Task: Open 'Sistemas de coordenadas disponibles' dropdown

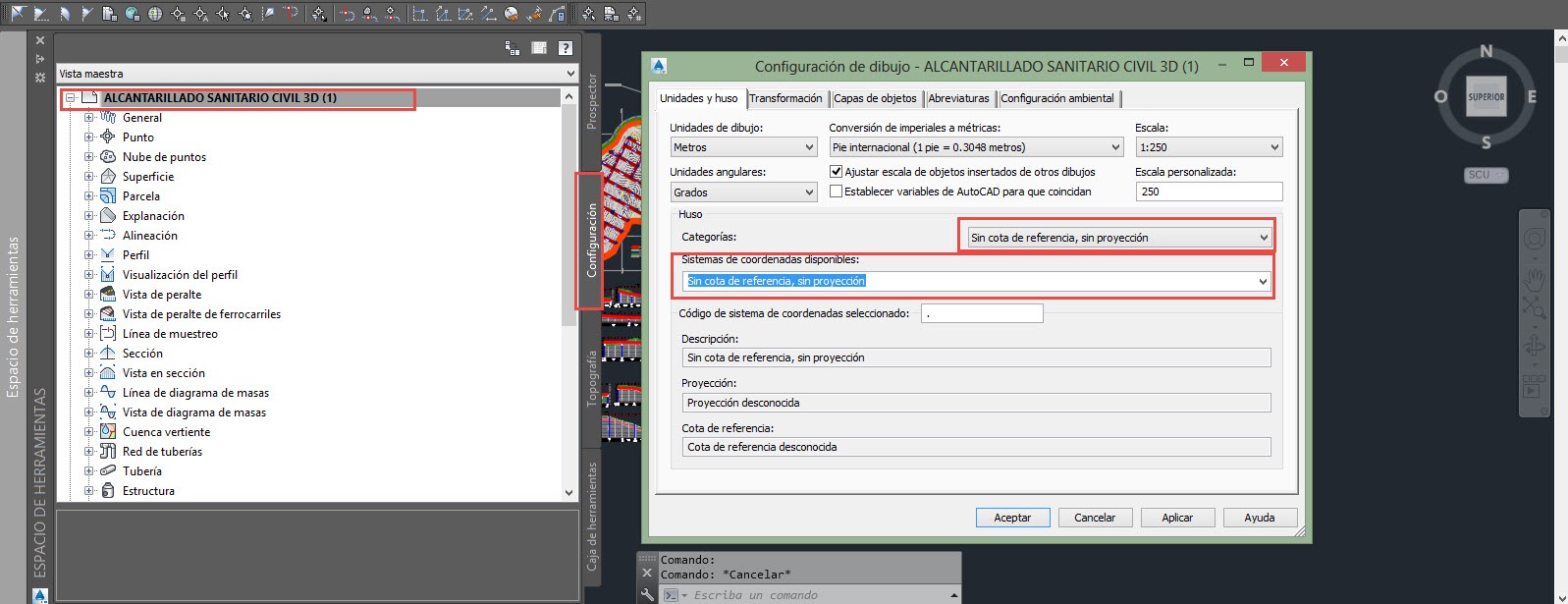Action: coord(977,281)
